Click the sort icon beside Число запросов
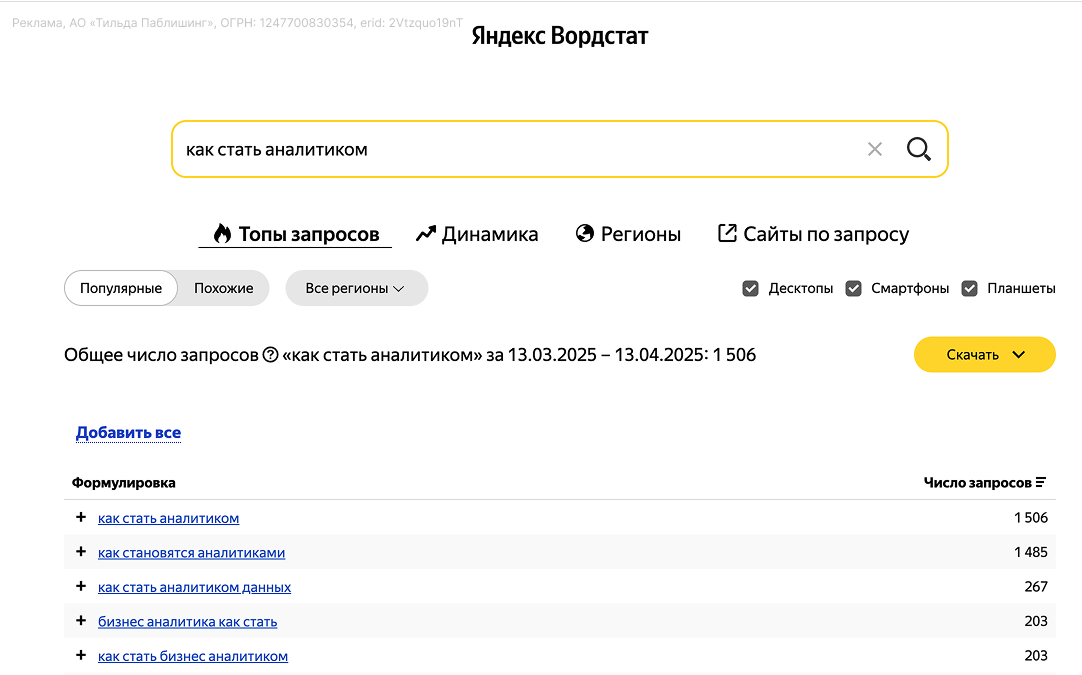 click(1041, 483)
